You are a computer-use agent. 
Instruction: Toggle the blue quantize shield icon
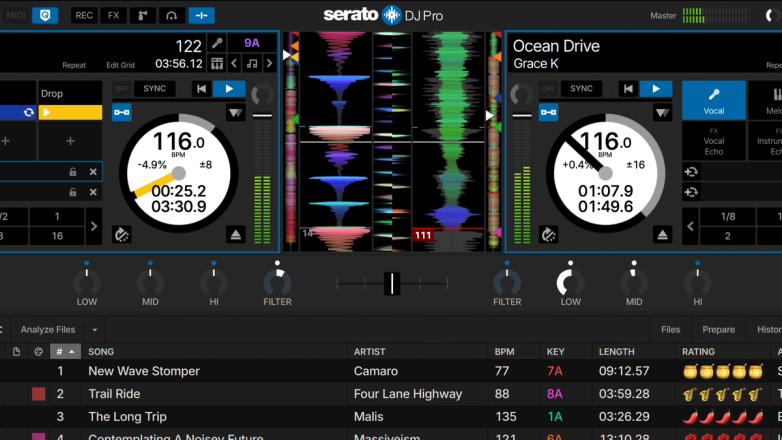click(45, 15)
